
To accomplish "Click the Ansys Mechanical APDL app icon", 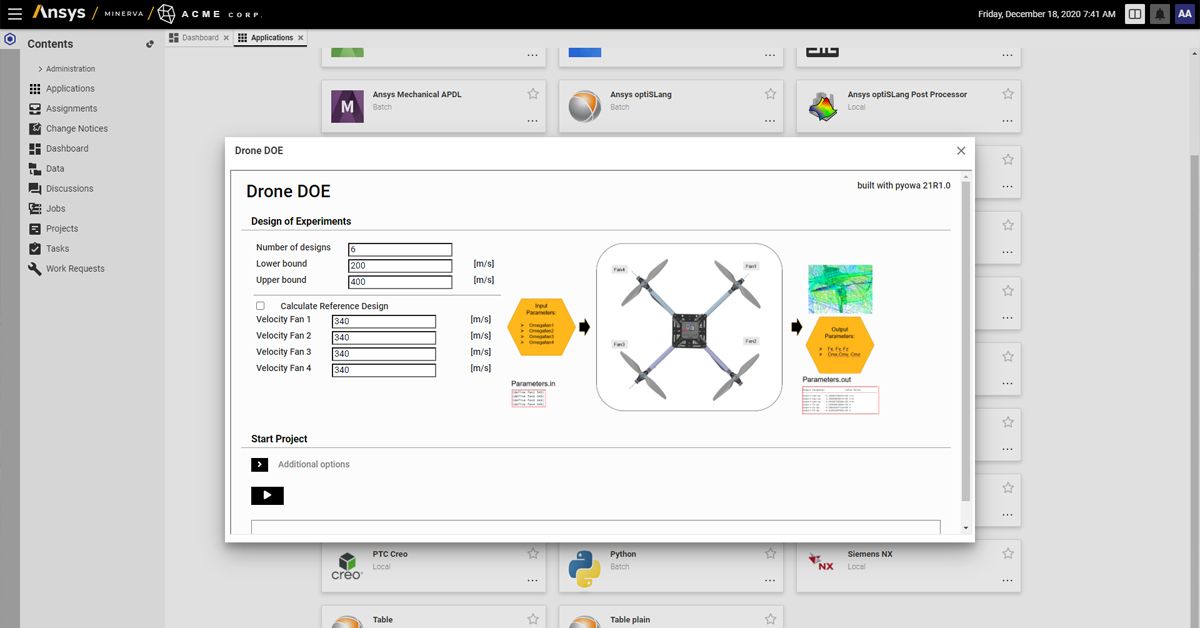I will click(x=347, y=106).
